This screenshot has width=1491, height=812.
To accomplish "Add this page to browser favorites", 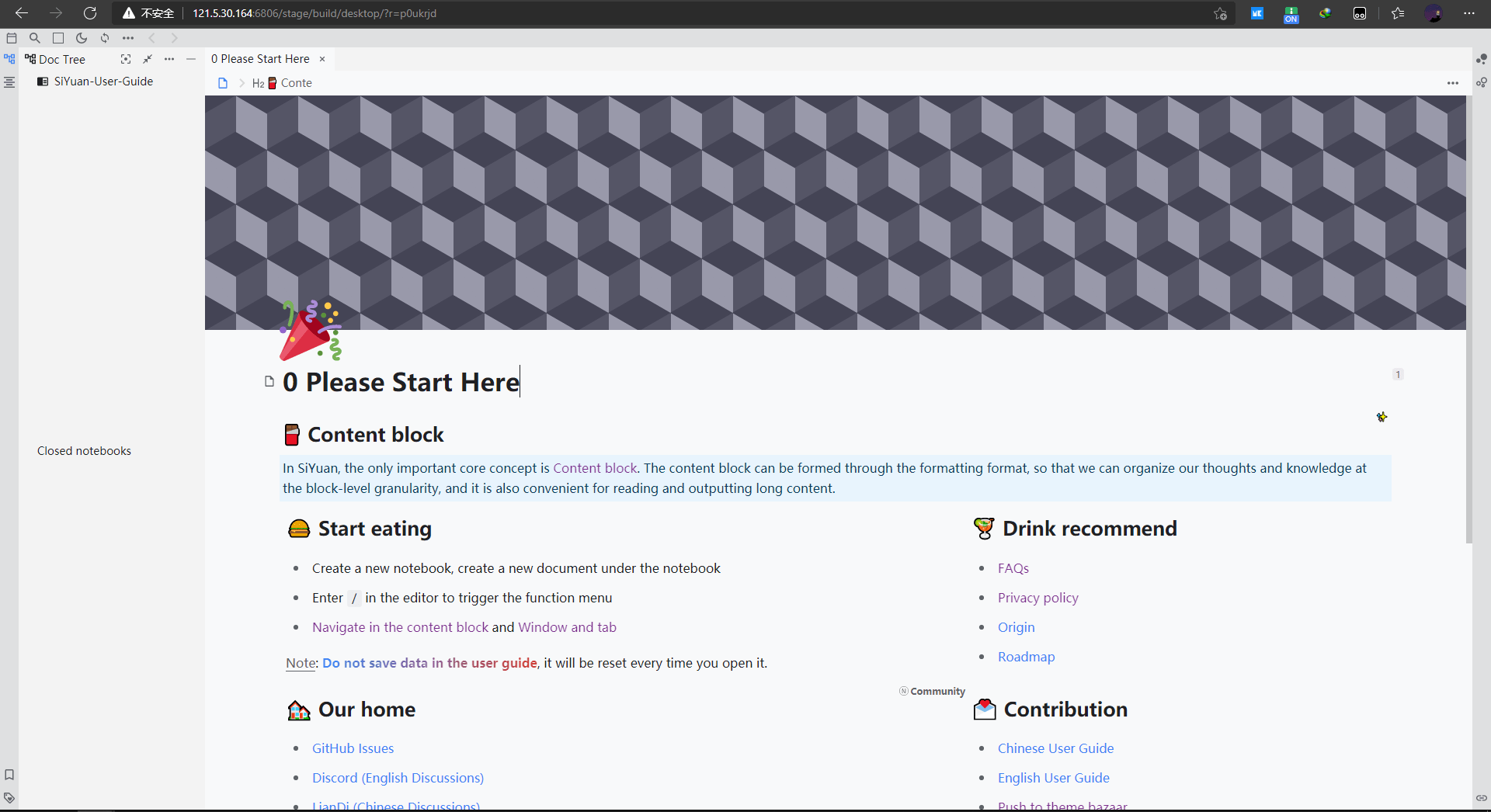I will [x=1220, y=13].
